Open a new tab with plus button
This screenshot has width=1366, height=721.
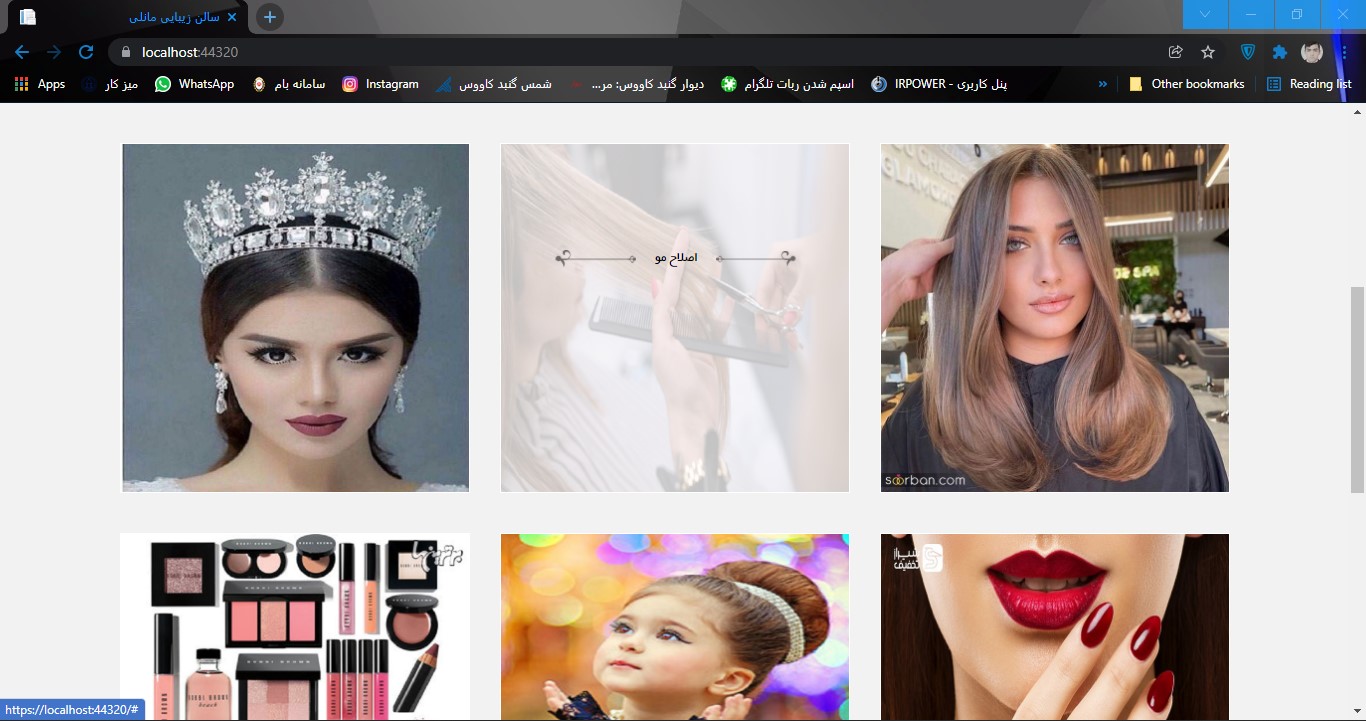[269, 17]
